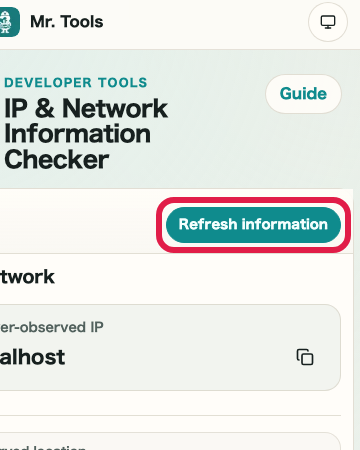360x450 pixels.
Task: Open the Guide button
Action: (303, 94)
